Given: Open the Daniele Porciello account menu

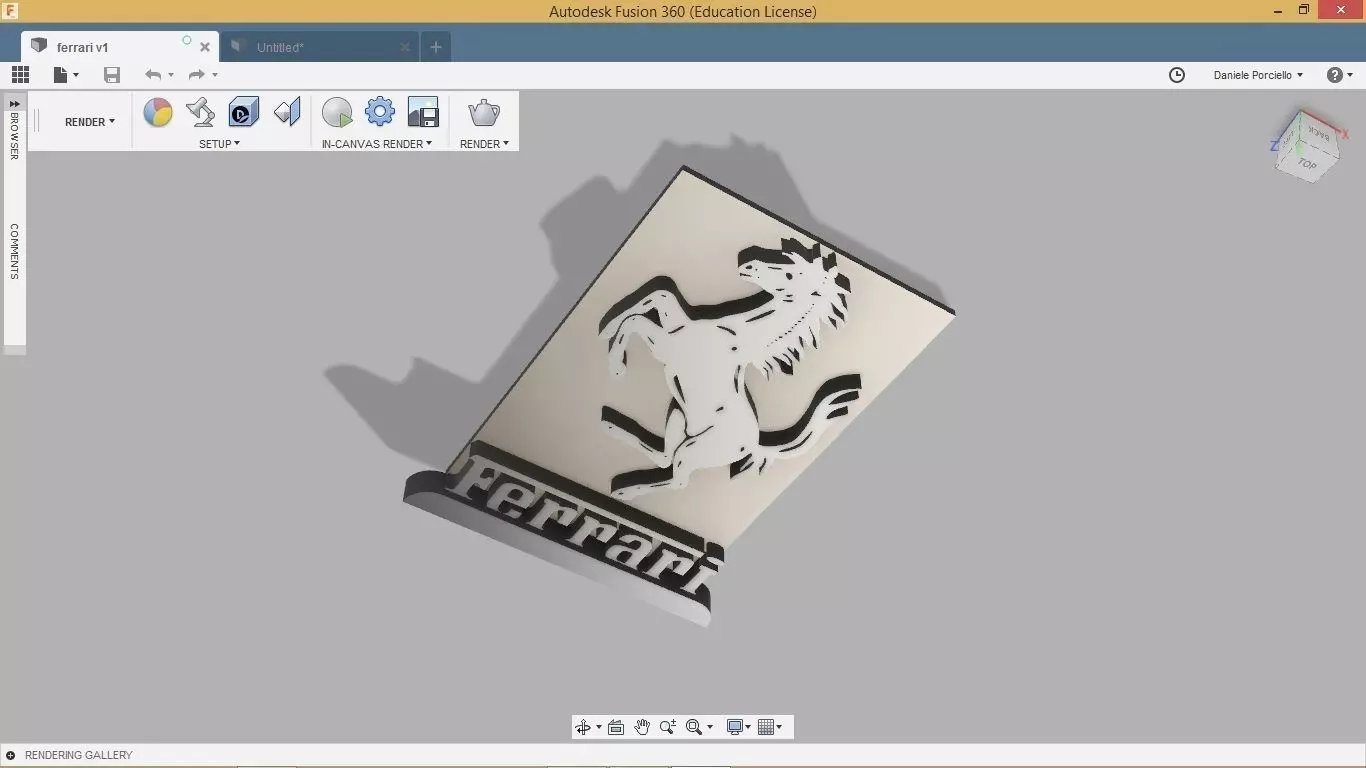Looking at the screenshot, I should point(1258,75).
